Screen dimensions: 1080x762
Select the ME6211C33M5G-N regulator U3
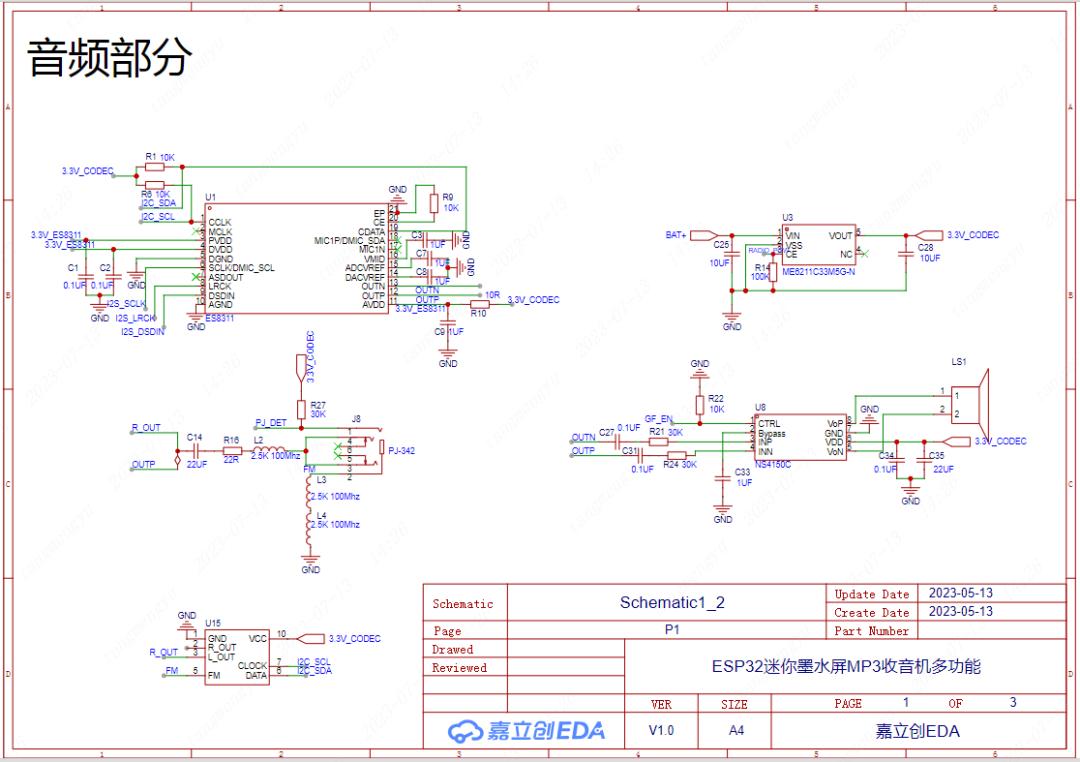[x=820, y=245]
